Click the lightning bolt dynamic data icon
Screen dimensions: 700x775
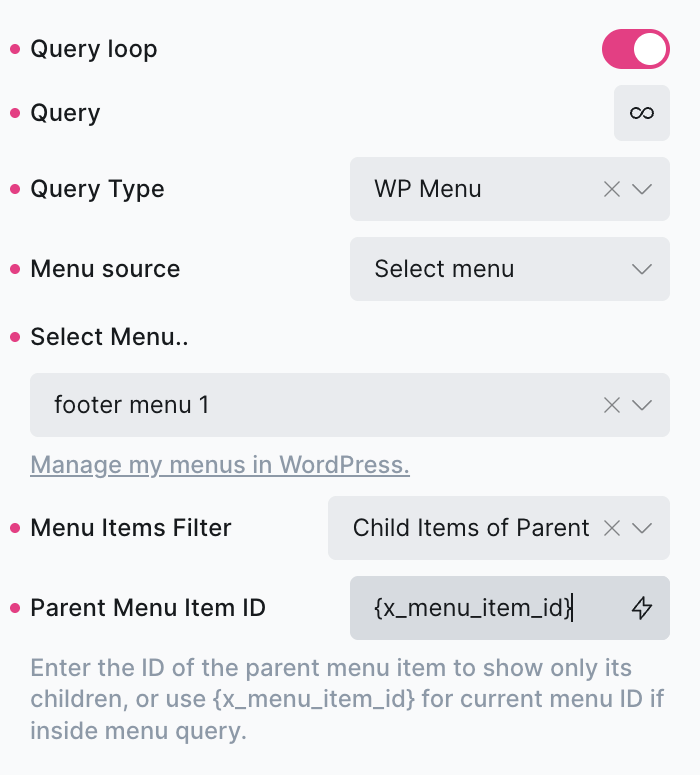click(x=642, y=607)
